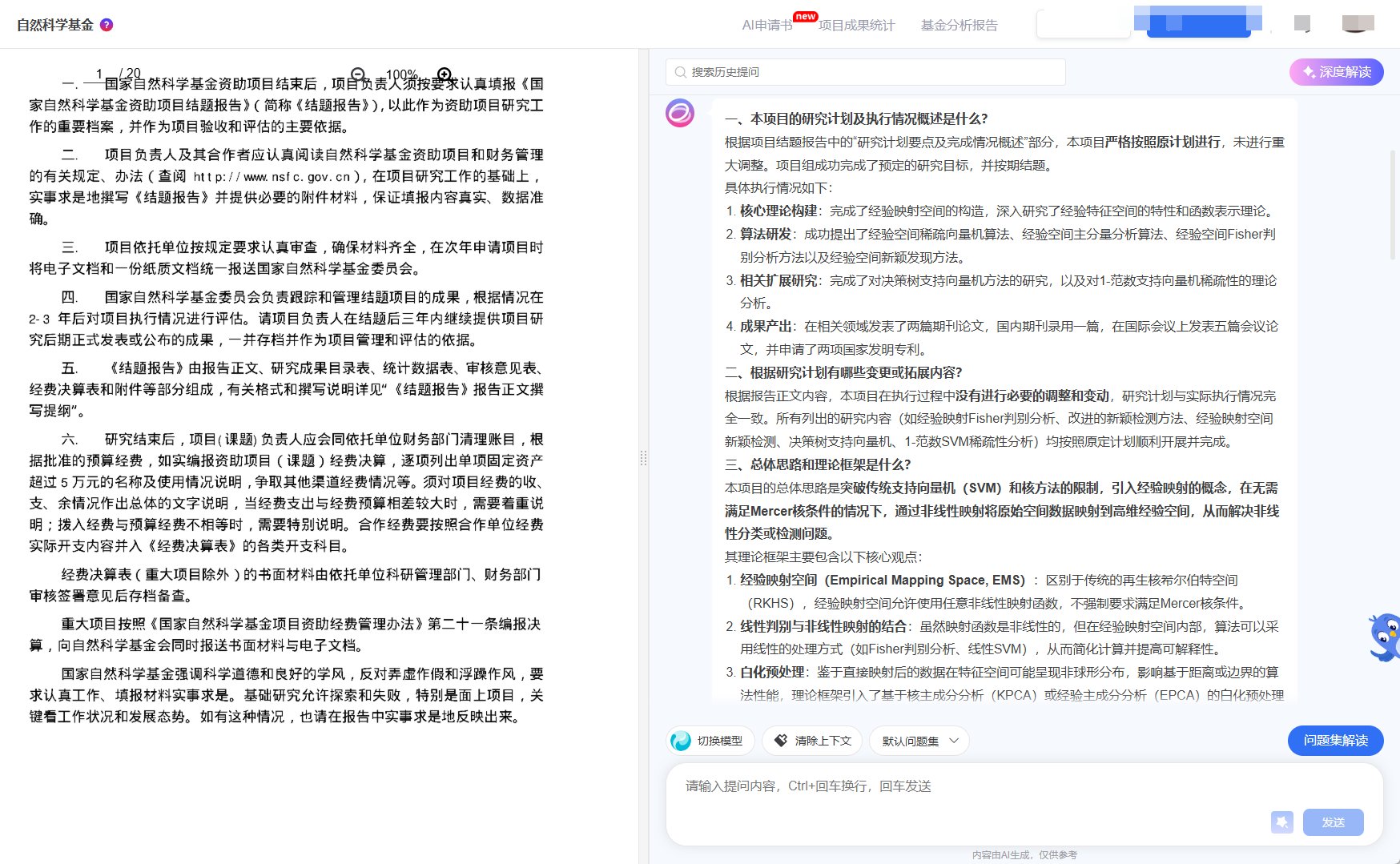Click the user profile avatar
This screenshot has width=1400, height=864.
pos(1358,24)
